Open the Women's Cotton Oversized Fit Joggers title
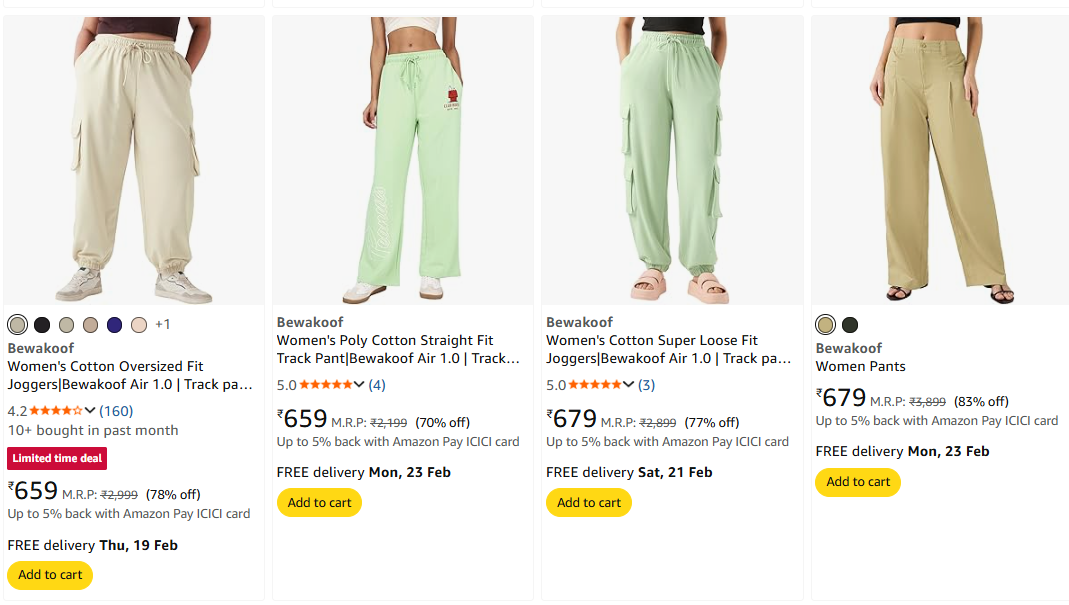Screen dimensions: 1069x605 point(130,375)
